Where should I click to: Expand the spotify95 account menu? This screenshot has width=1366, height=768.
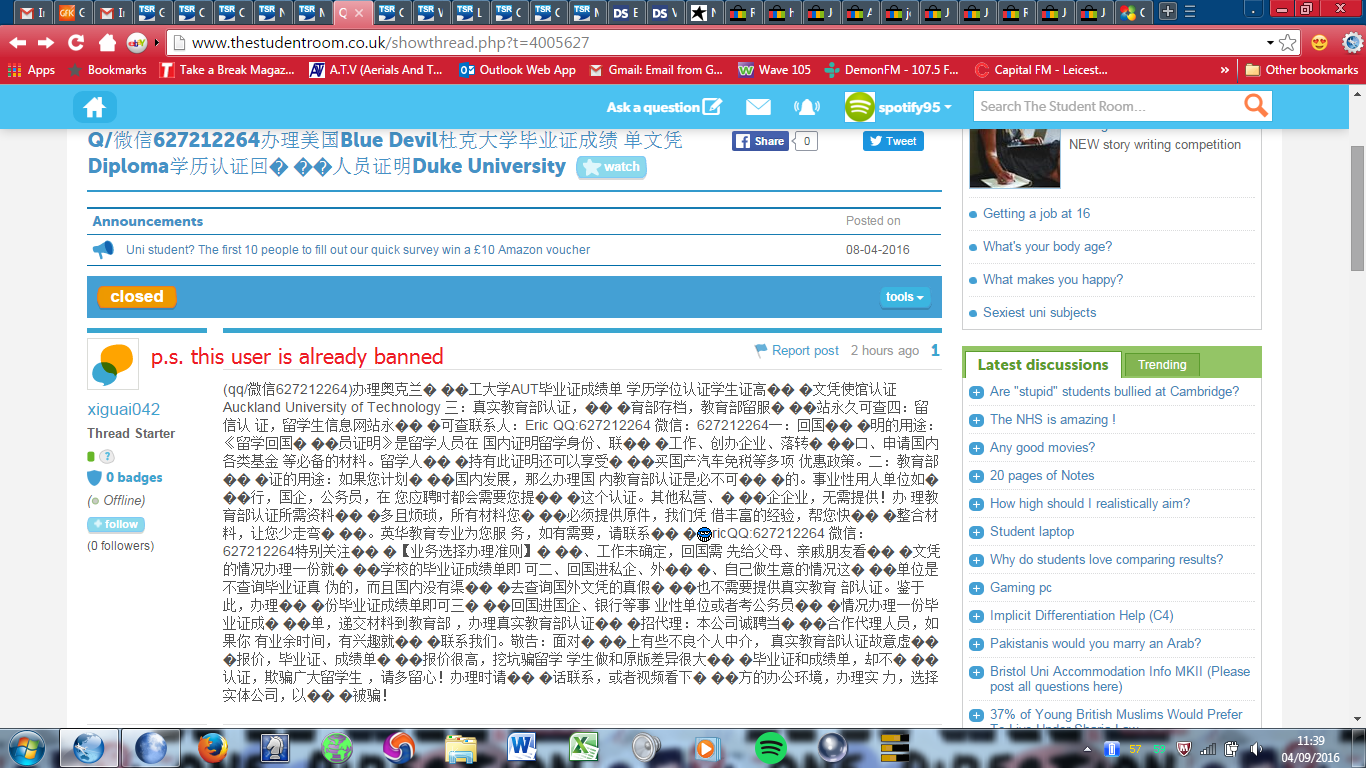(917, 106)
